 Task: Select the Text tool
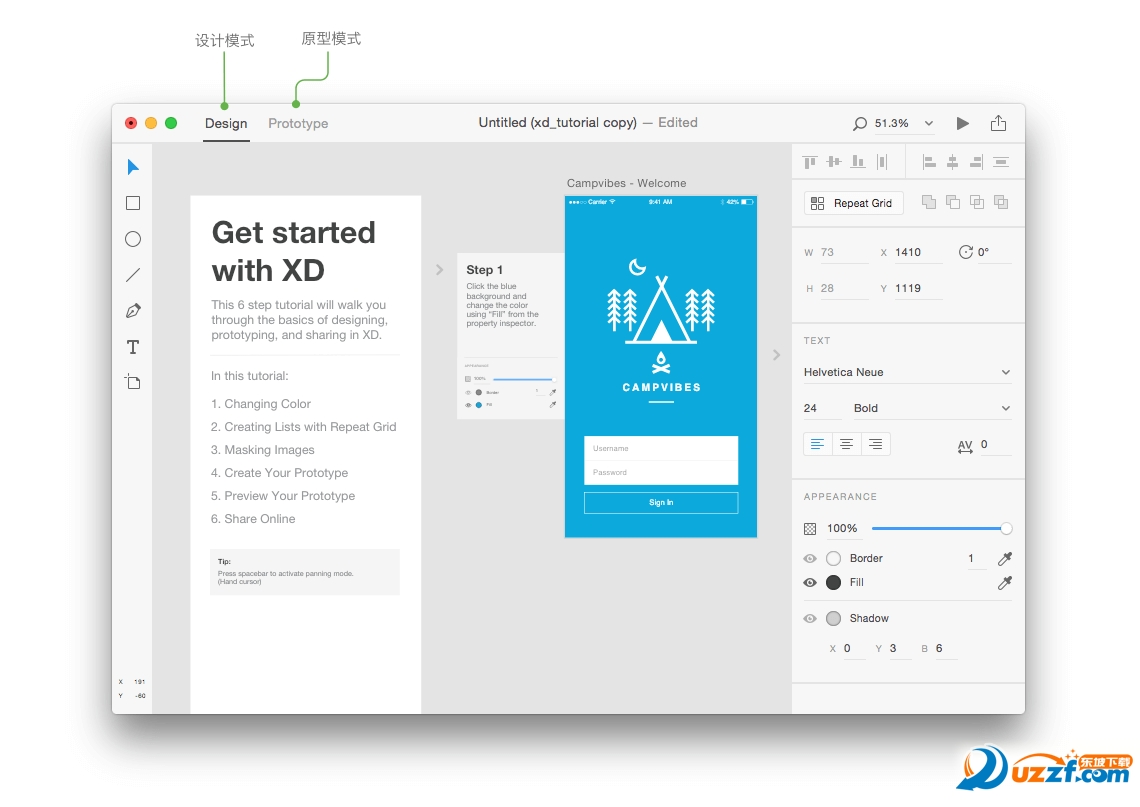pyautogui.click(x=133, y=347)
